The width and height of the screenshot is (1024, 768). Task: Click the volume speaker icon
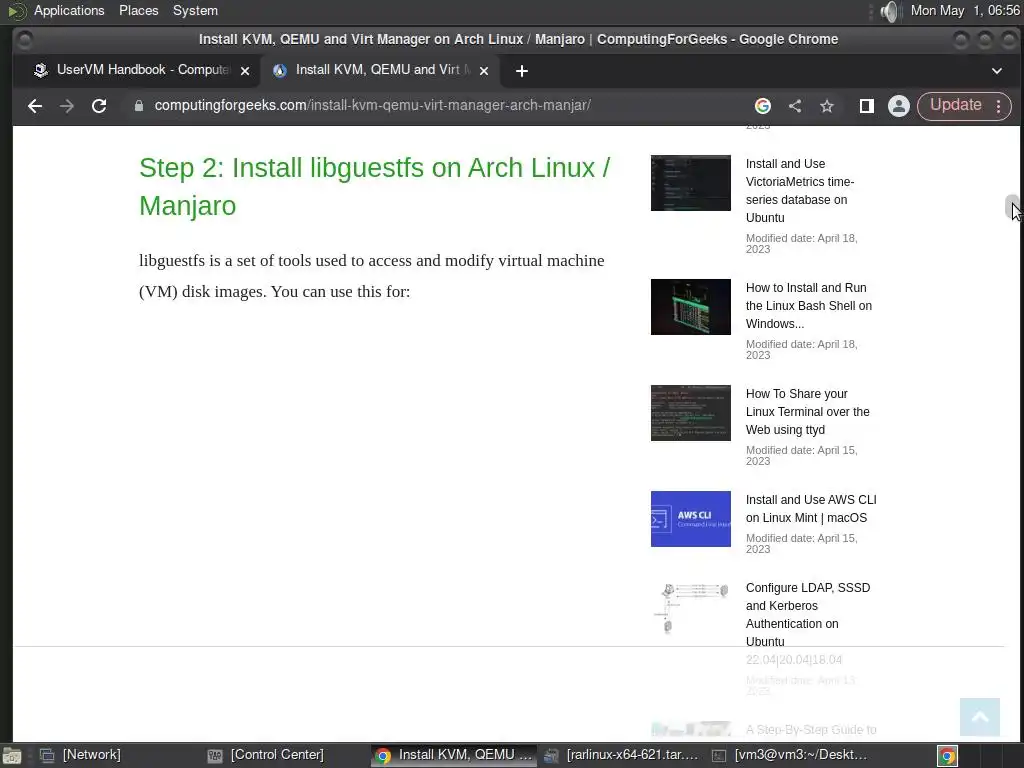889,11
